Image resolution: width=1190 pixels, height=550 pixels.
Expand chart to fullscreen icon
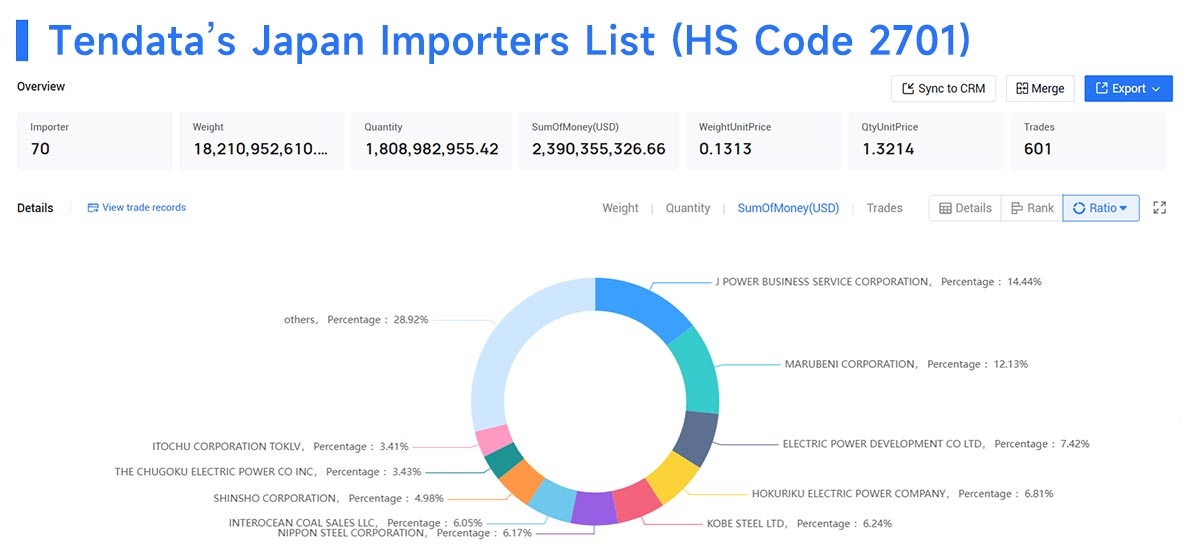1159,208
